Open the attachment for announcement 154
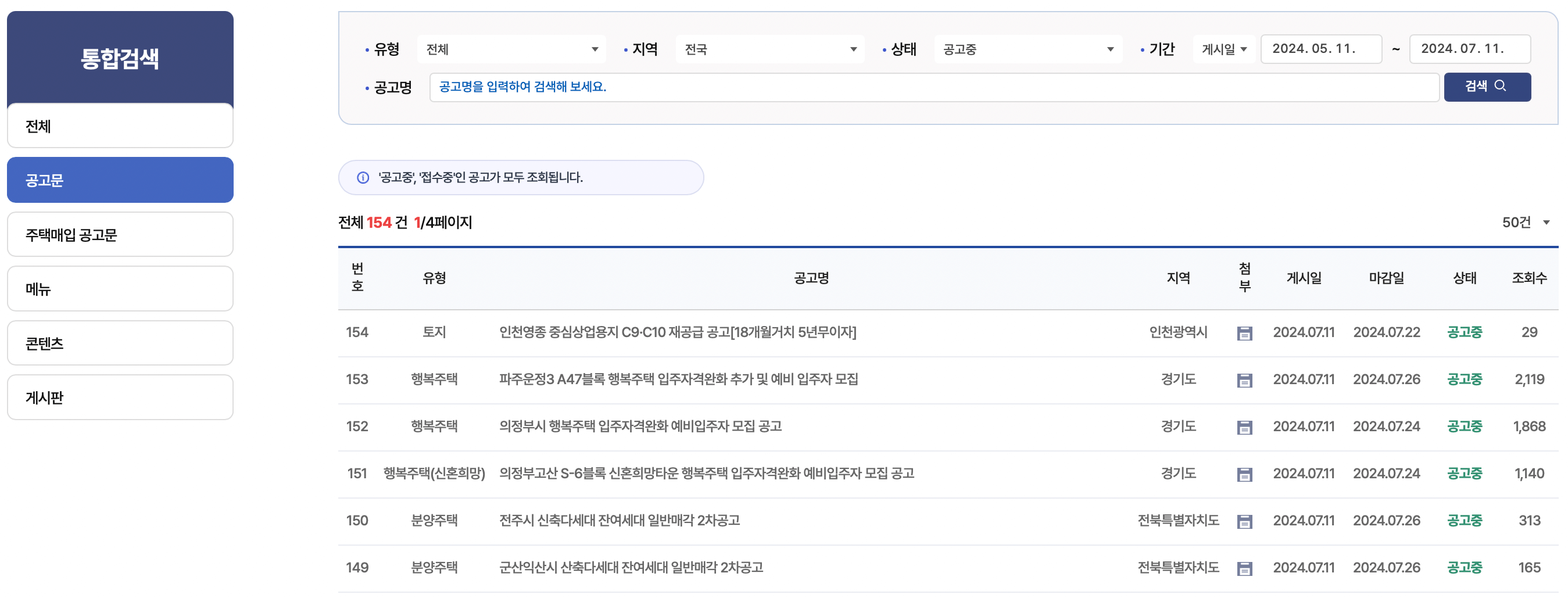This screenshot has width=1568, height=598. click(x=1245, y=332)
